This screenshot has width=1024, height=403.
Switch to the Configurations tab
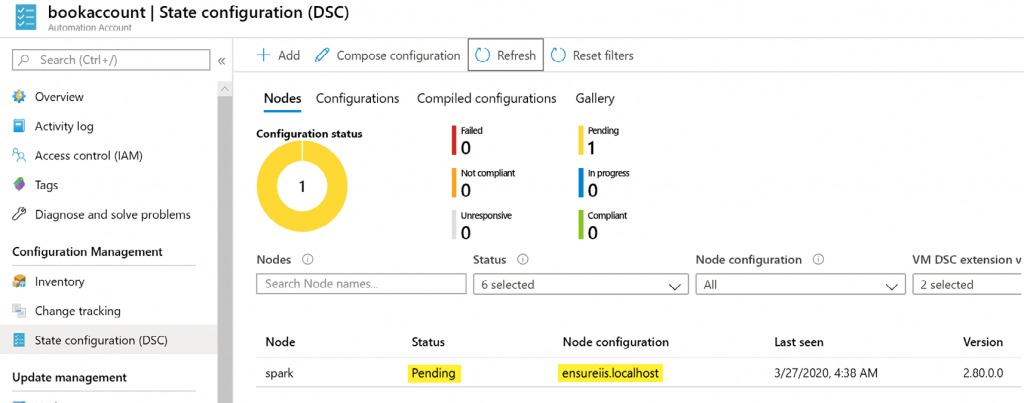(x=357, y=98)
